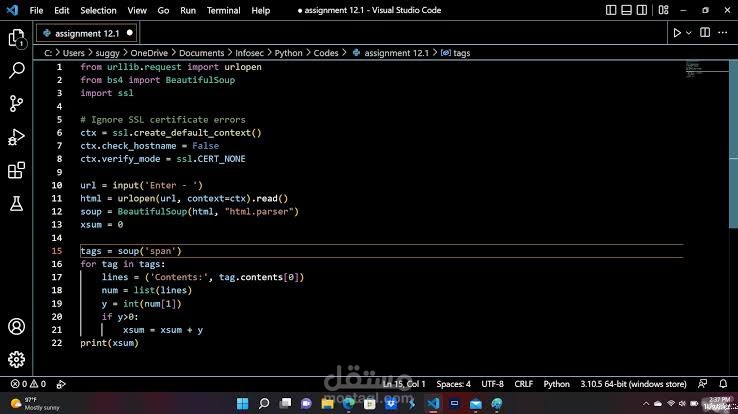Split the editor to the right
This screenshot has height=414, width=738.
pos(705,32)
